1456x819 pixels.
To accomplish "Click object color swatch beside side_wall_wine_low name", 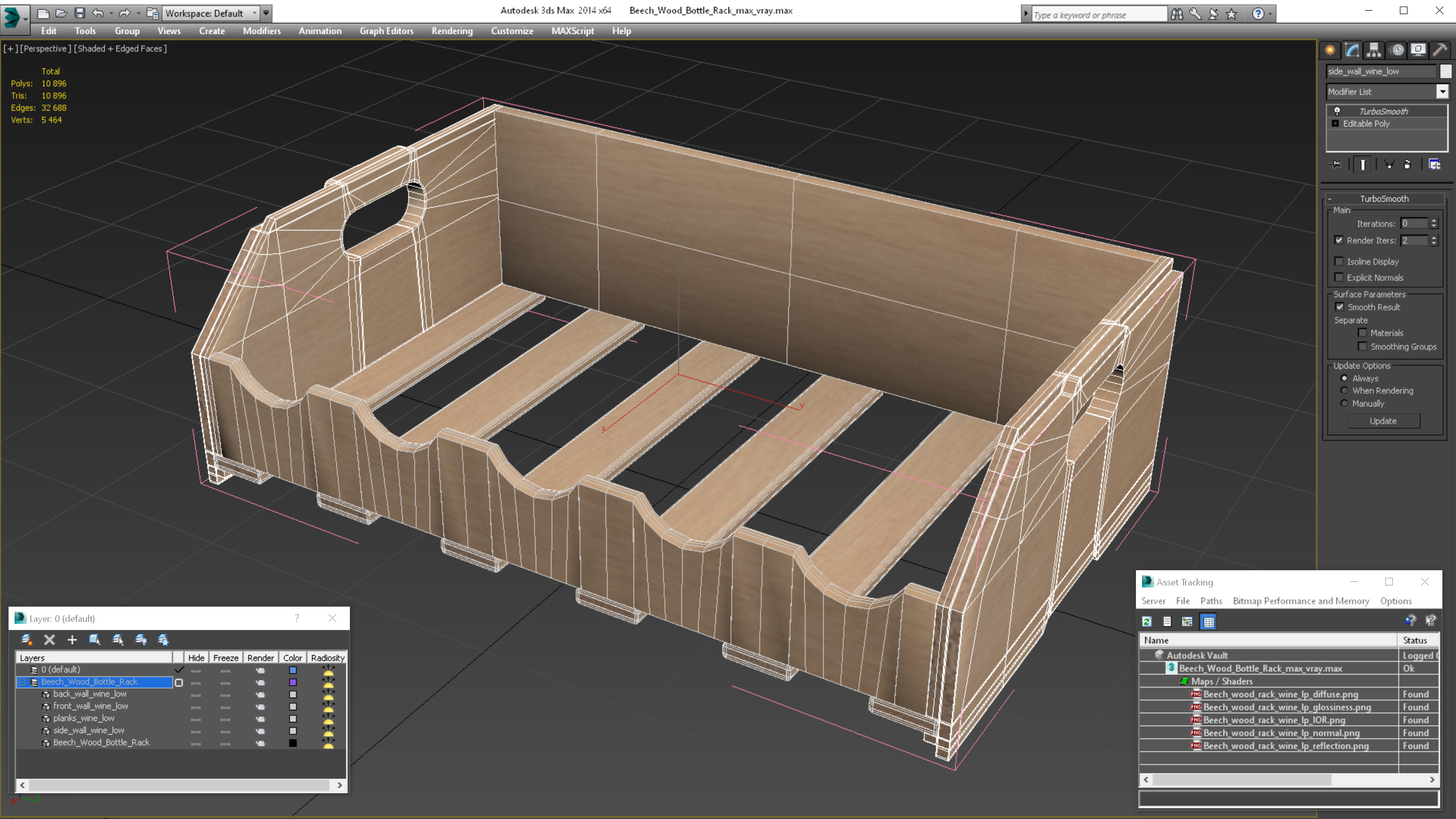I will click(1446, 71).
